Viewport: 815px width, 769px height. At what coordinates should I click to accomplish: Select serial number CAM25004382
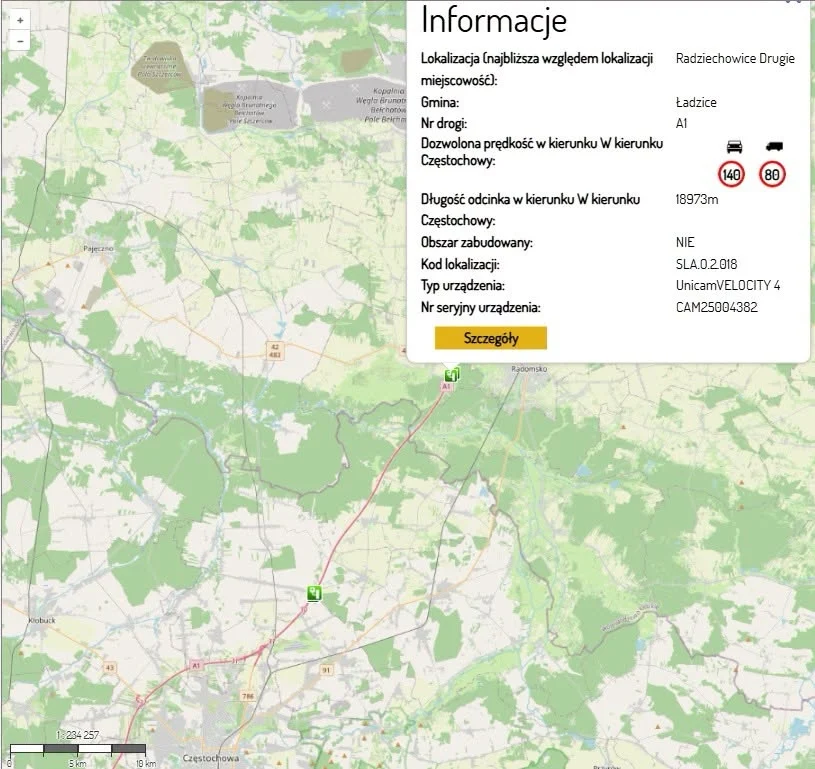pyautogui.click(x=716, y=307)
